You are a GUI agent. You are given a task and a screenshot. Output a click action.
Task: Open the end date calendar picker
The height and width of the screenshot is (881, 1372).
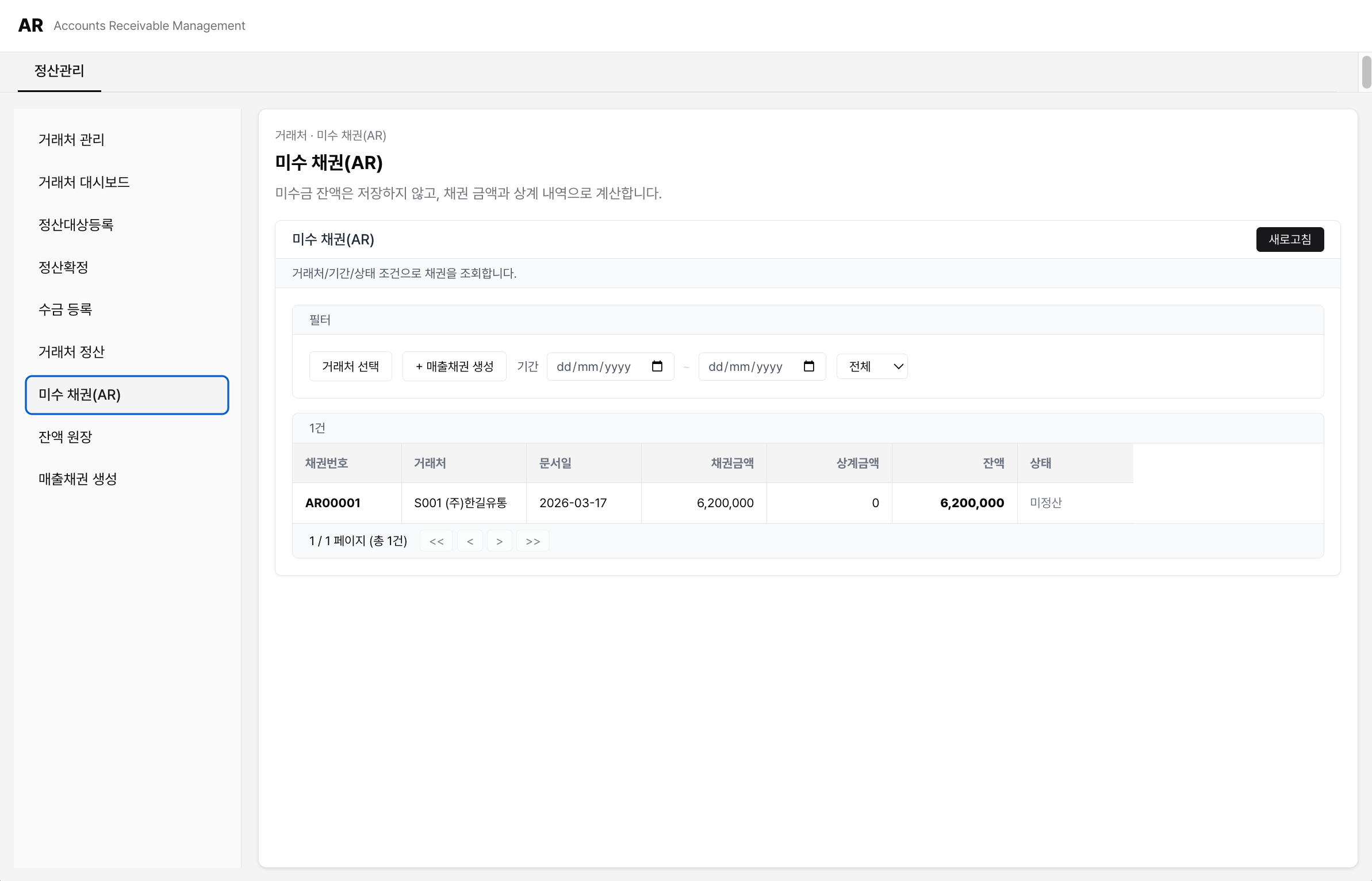coord(809,366)
